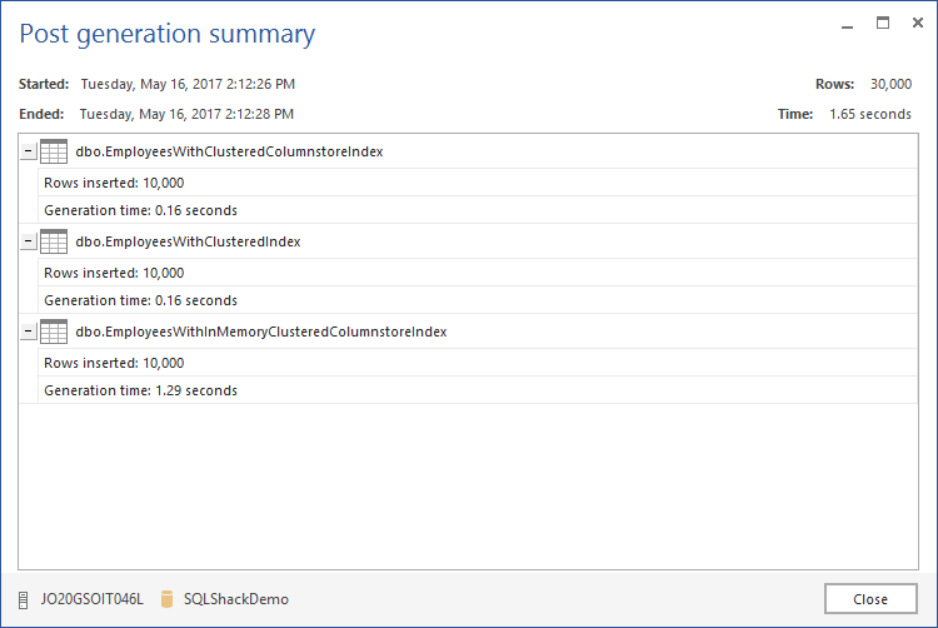The image size is (938, 628).
Task: Click the SQLShackDemo database label
Action: point(236,600)
